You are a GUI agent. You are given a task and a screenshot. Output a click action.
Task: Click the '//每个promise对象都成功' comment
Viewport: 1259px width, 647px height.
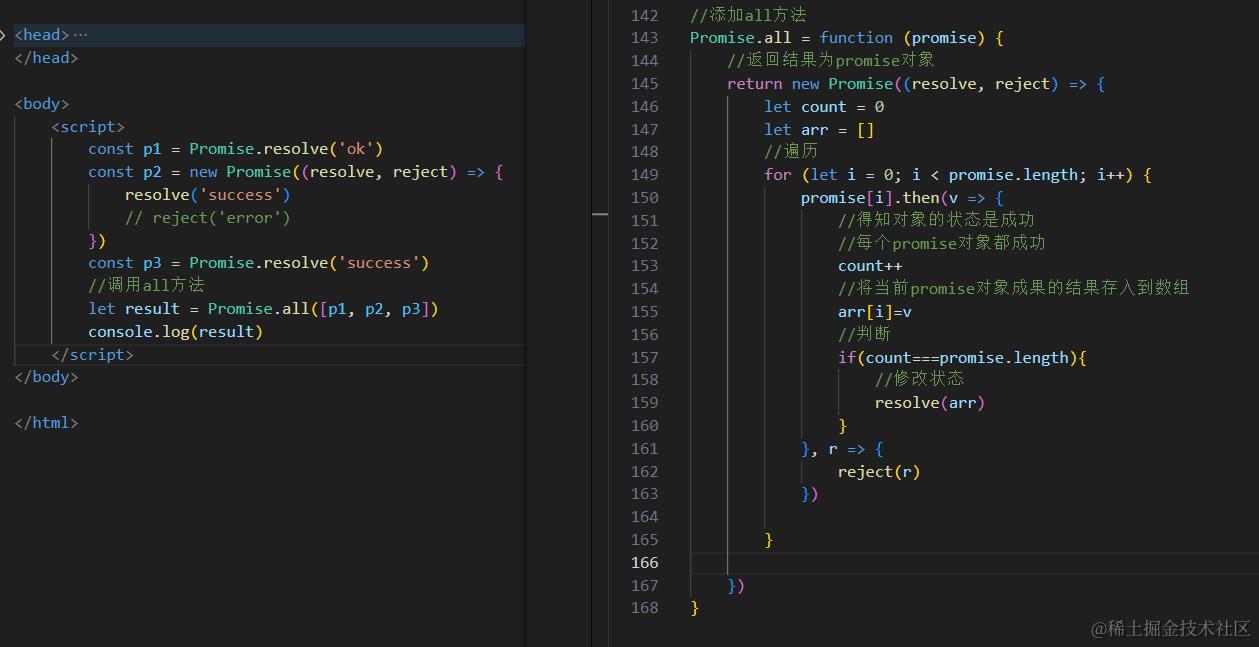941,243
